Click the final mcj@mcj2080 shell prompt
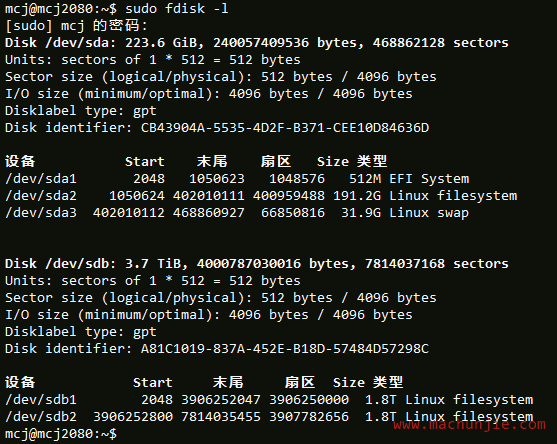 pos(61,434)
